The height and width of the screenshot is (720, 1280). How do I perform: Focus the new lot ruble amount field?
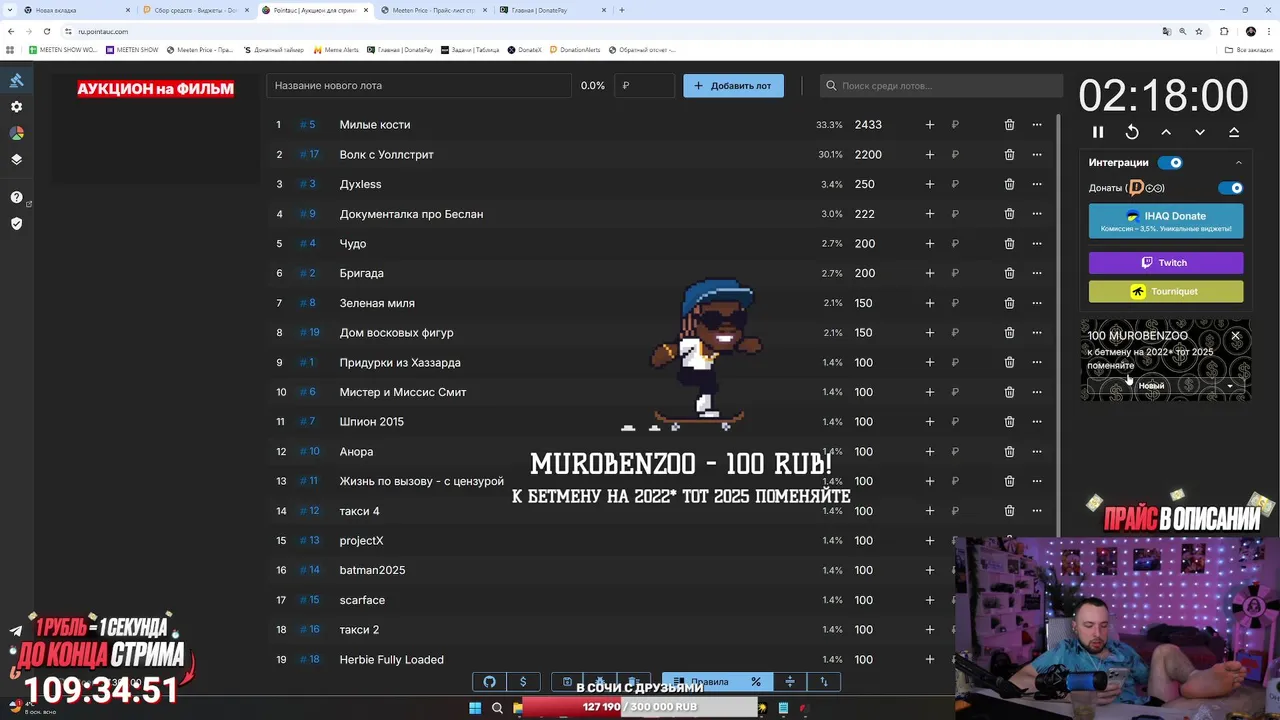tap(645, 86)
